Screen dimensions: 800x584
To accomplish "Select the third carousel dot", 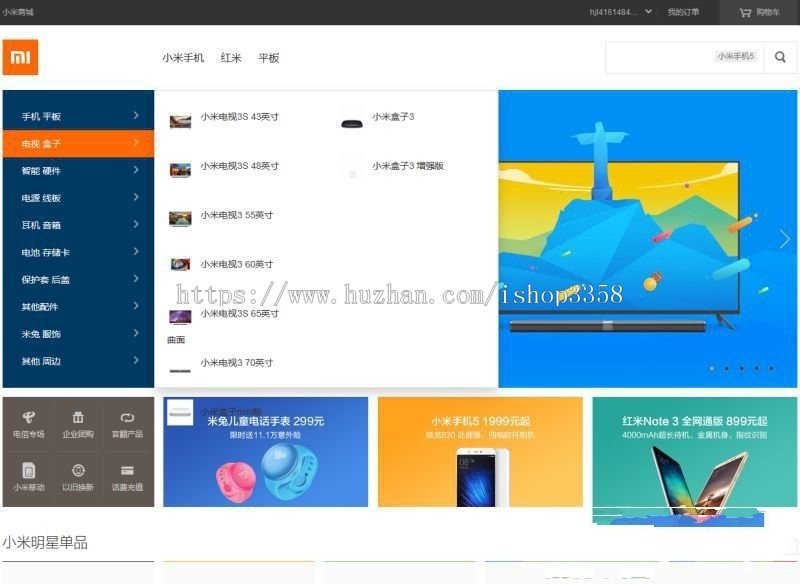I will pyautogui.click(x=742, y=368).
